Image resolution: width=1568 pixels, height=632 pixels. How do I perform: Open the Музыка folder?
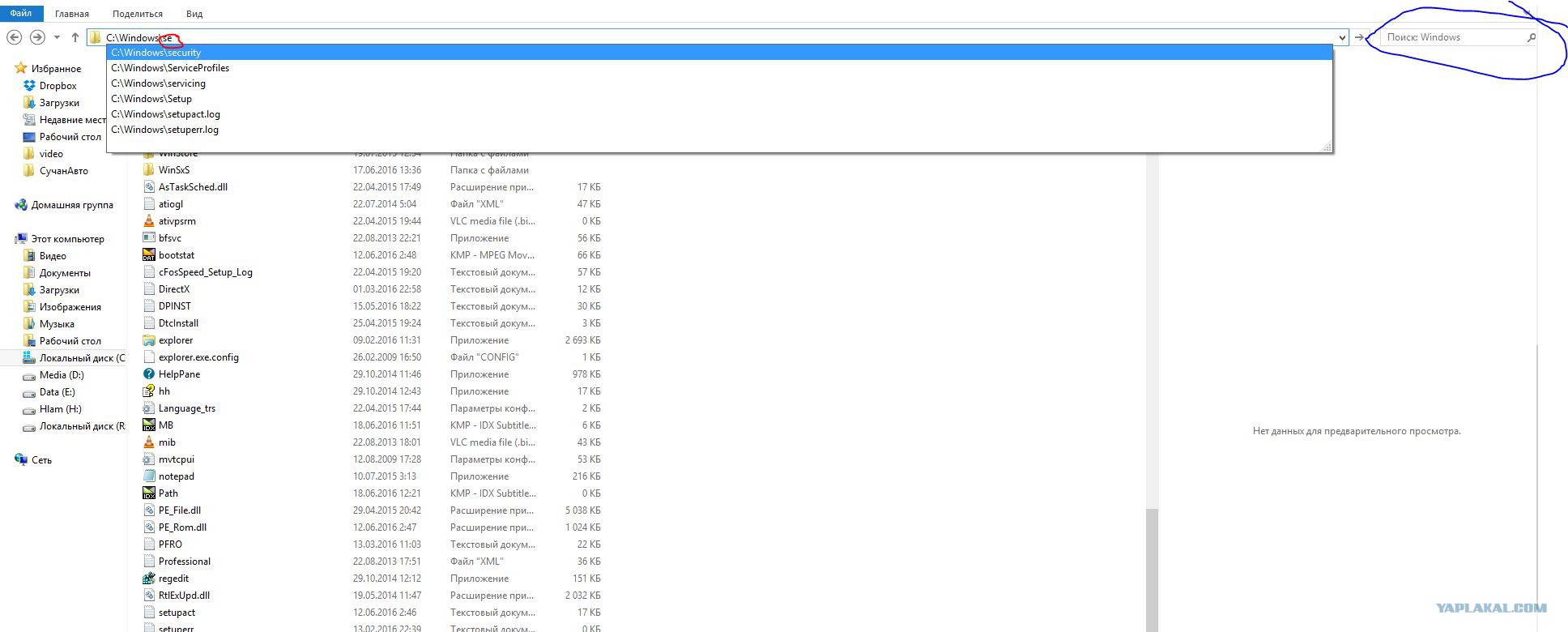(57, 324)
